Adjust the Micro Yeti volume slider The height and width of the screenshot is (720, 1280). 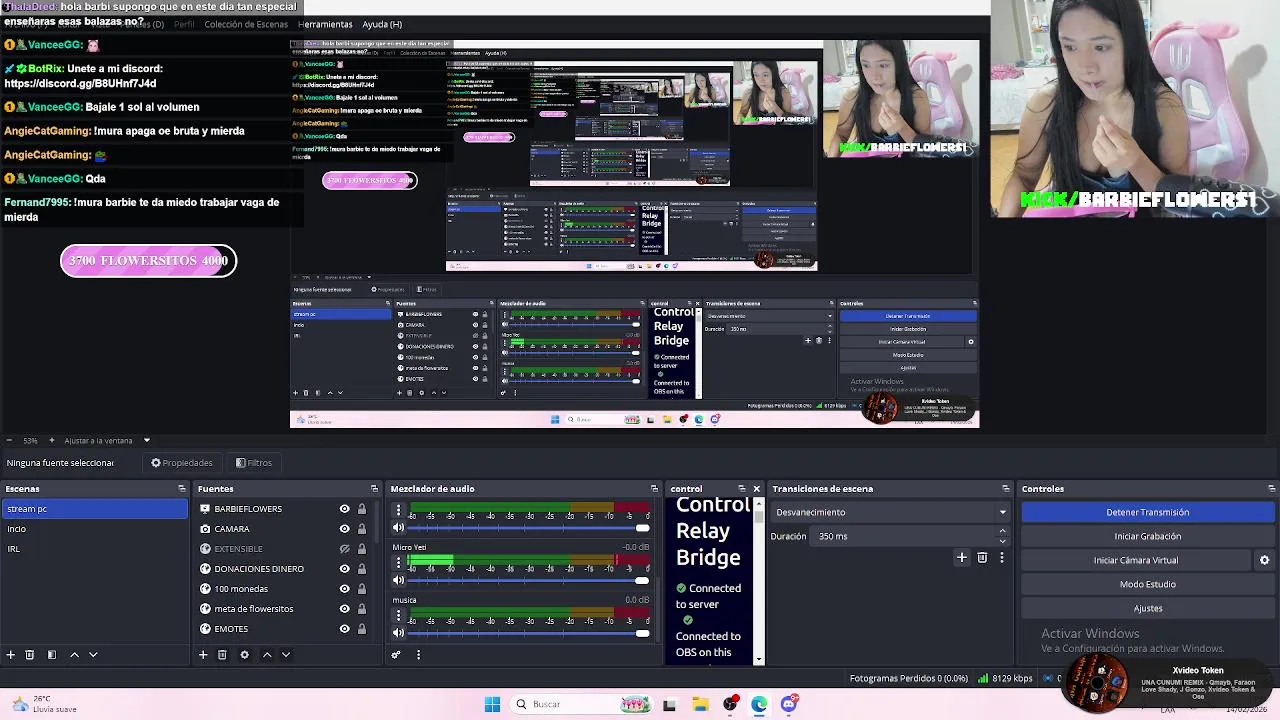click(530, 580)
